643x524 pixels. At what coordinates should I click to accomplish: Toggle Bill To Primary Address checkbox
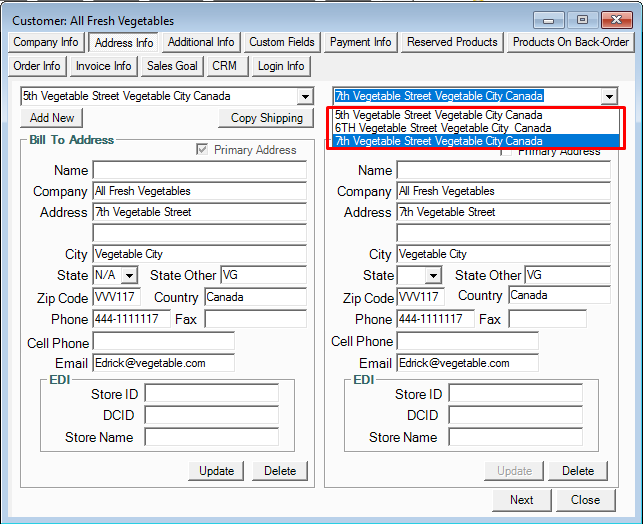point(203,150)
